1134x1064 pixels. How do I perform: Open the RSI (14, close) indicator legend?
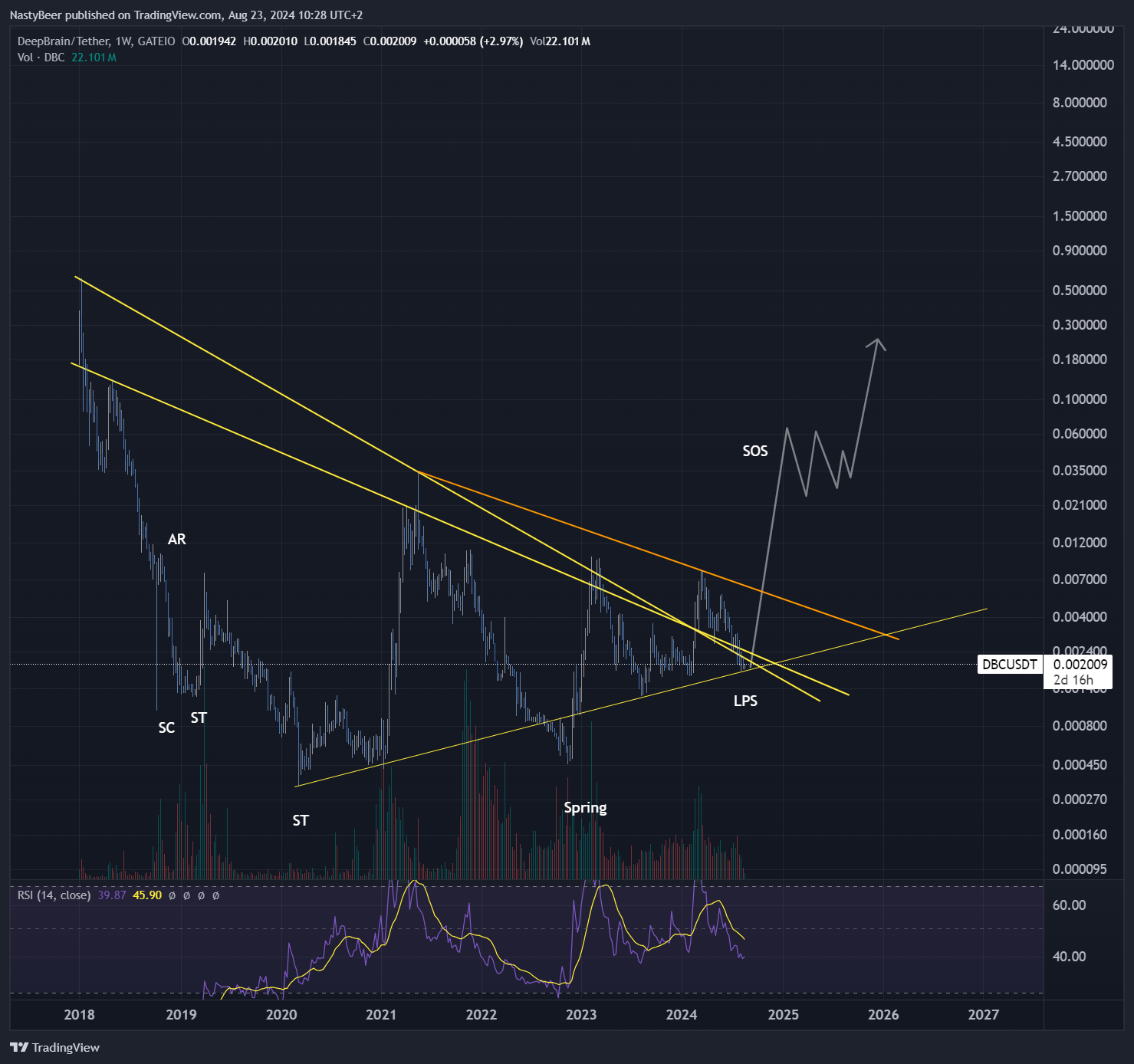coord(54,895)
